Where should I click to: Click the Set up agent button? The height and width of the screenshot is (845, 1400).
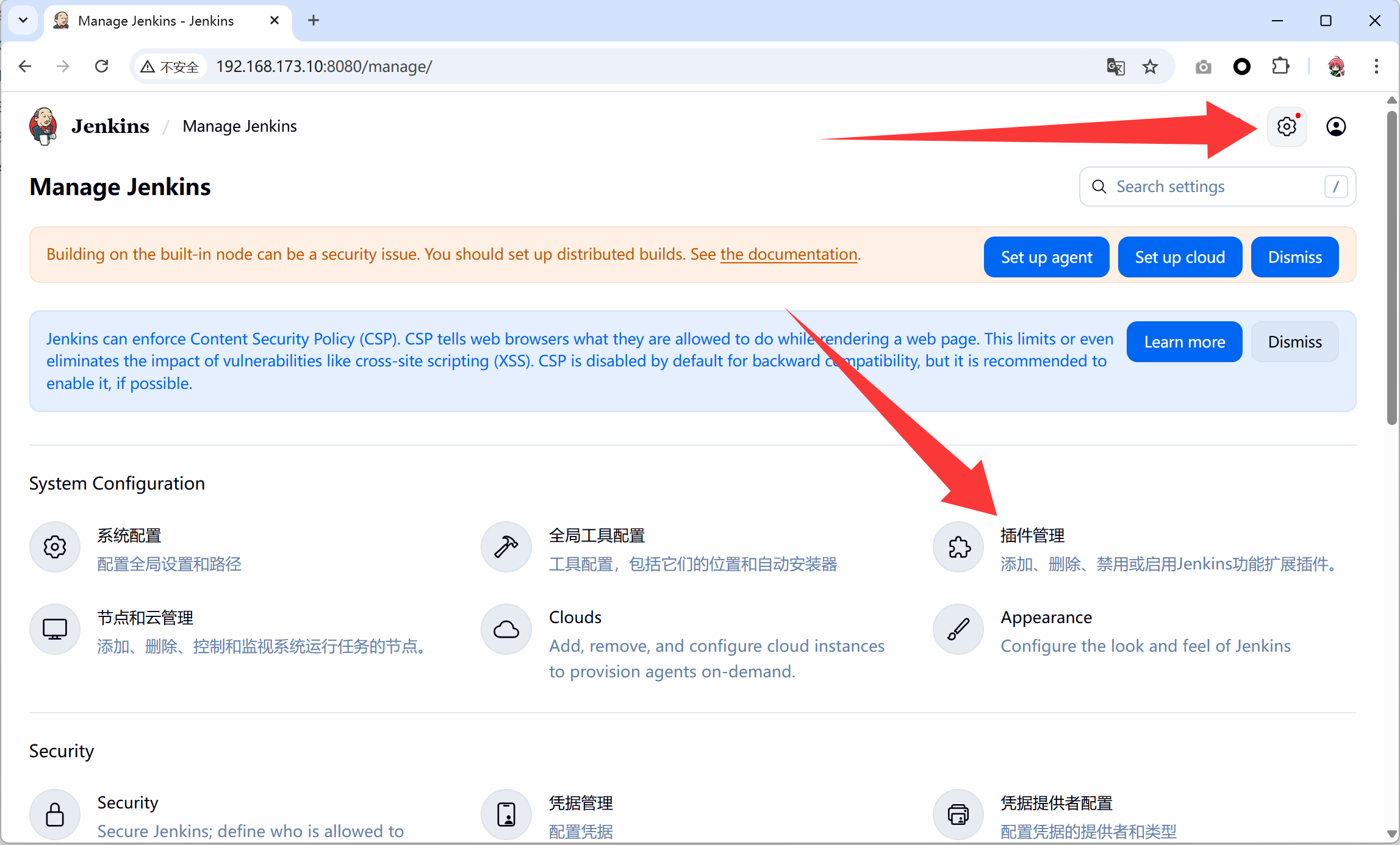pos(1046,257)
